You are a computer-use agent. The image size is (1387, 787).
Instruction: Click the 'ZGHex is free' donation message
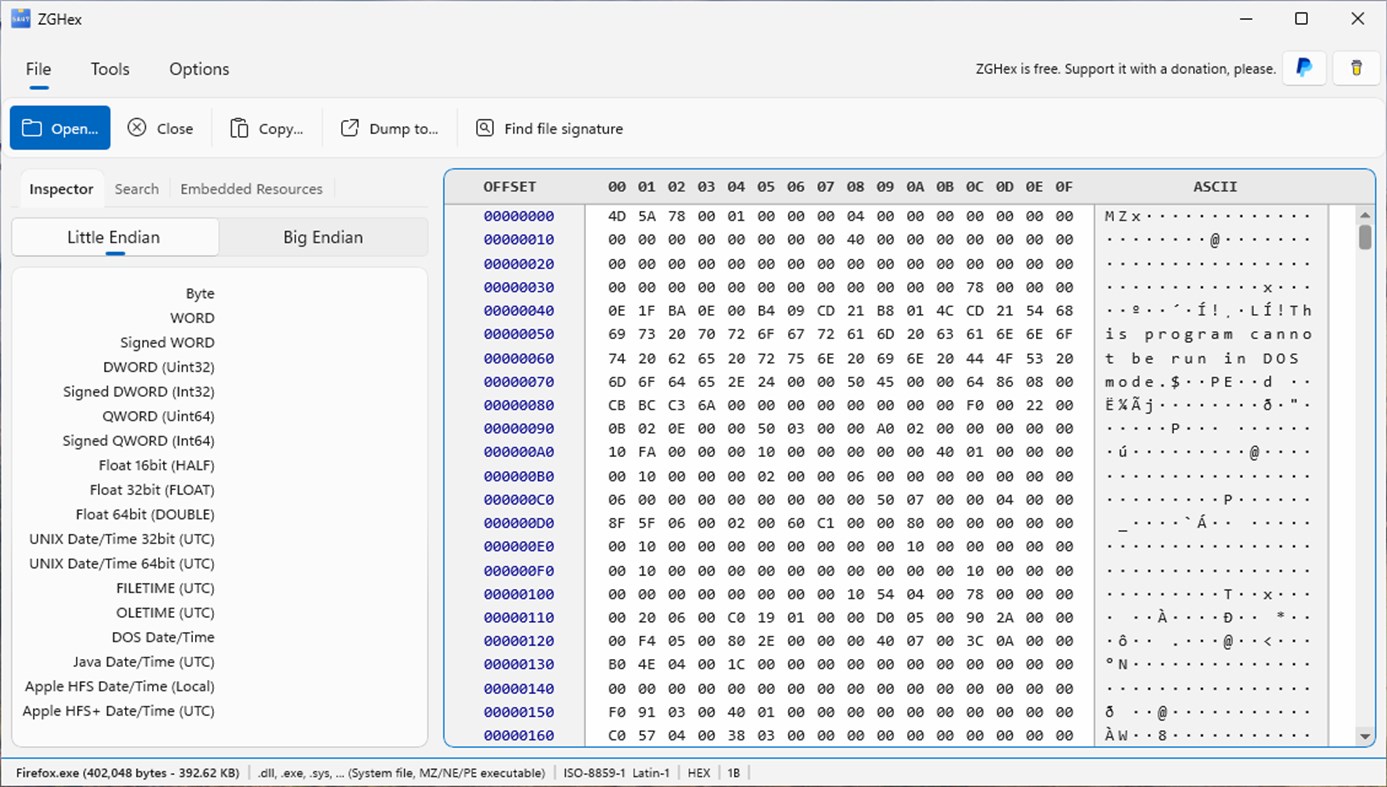coord(1126,69)
